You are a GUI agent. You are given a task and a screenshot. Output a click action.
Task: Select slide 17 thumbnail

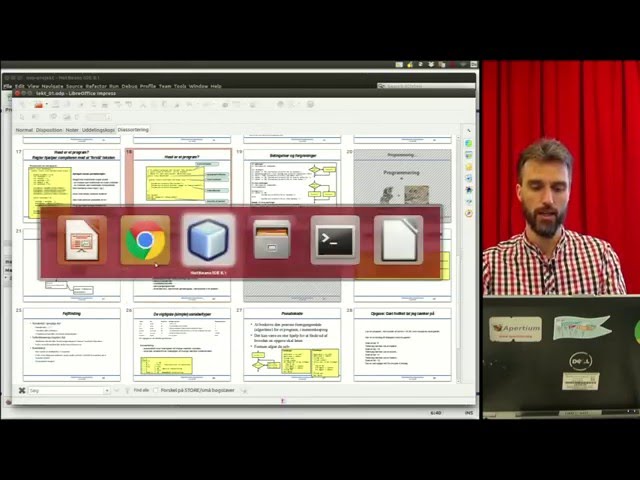coord(71,185)
